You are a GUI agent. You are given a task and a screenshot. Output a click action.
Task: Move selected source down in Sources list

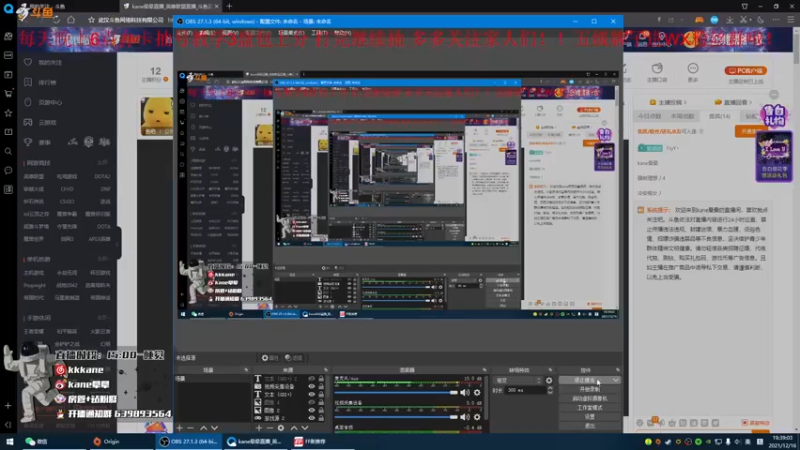point(305,428)
